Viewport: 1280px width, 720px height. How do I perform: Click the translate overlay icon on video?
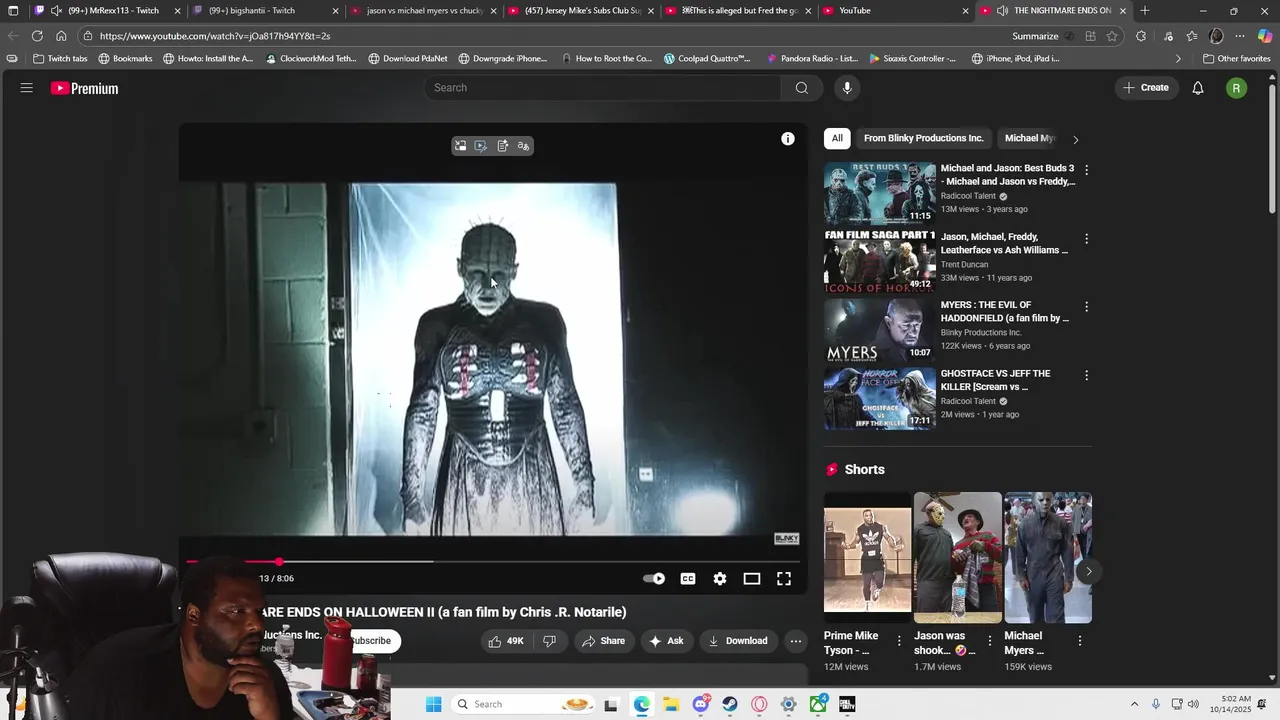[523, 146]
